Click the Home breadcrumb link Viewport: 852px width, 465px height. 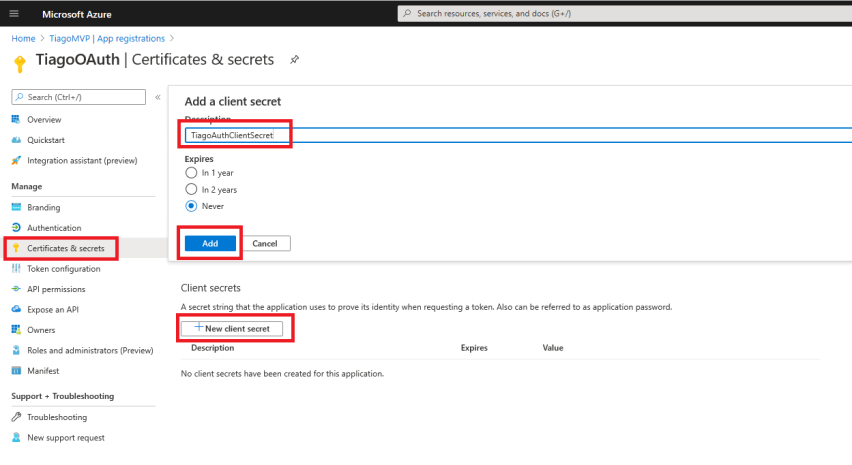pos(22,38)
